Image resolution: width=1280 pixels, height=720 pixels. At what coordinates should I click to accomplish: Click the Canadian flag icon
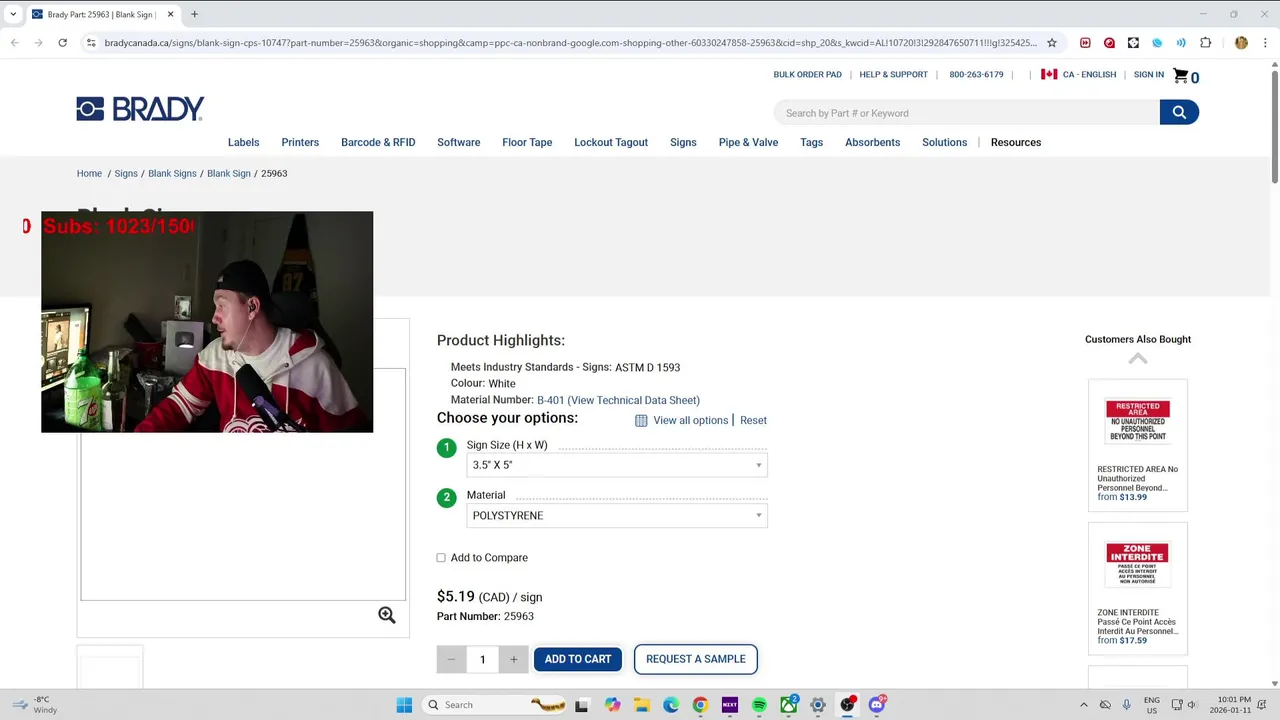[1049, 74]
